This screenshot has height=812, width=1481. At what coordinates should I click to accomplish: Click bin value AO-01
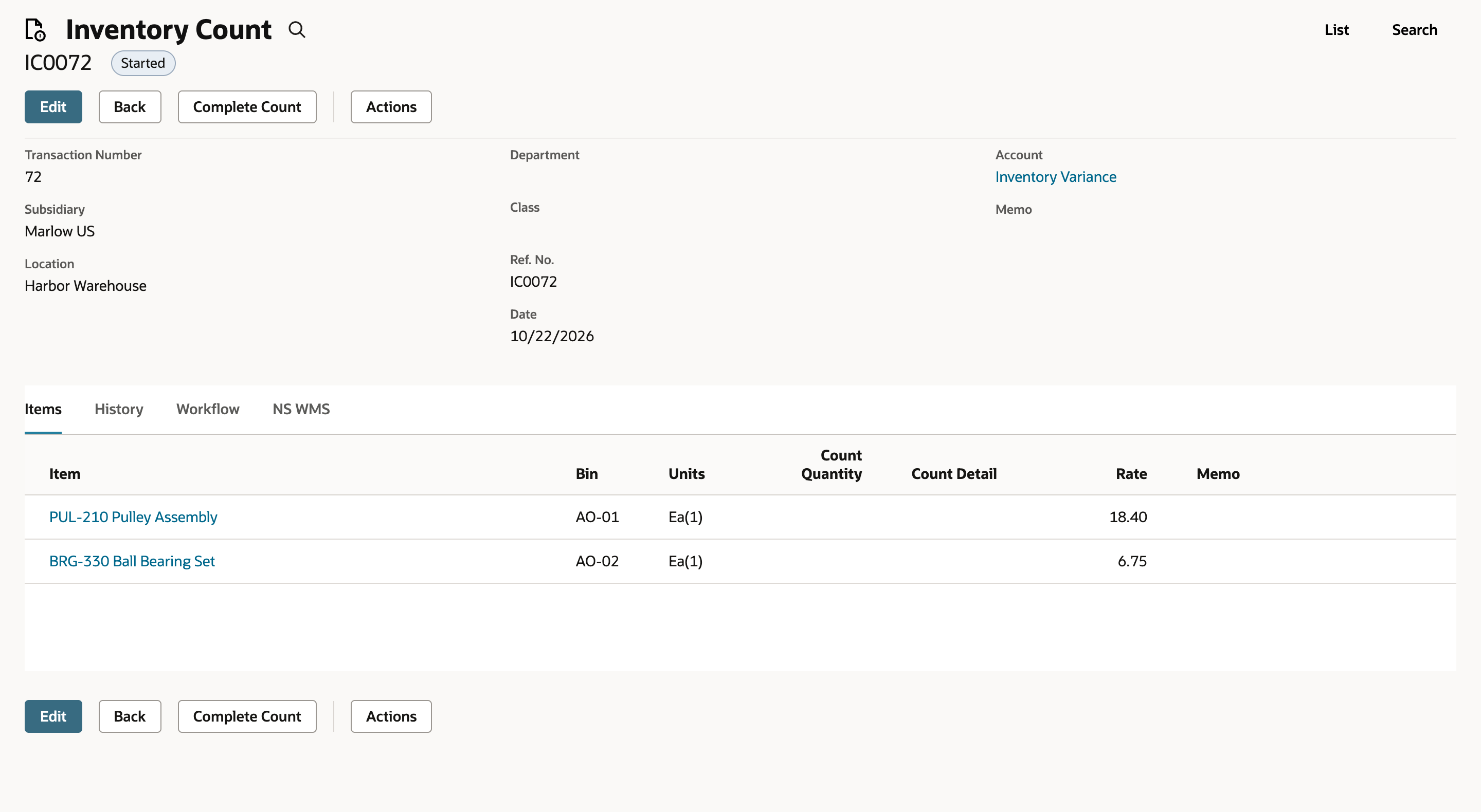(598, 517)
